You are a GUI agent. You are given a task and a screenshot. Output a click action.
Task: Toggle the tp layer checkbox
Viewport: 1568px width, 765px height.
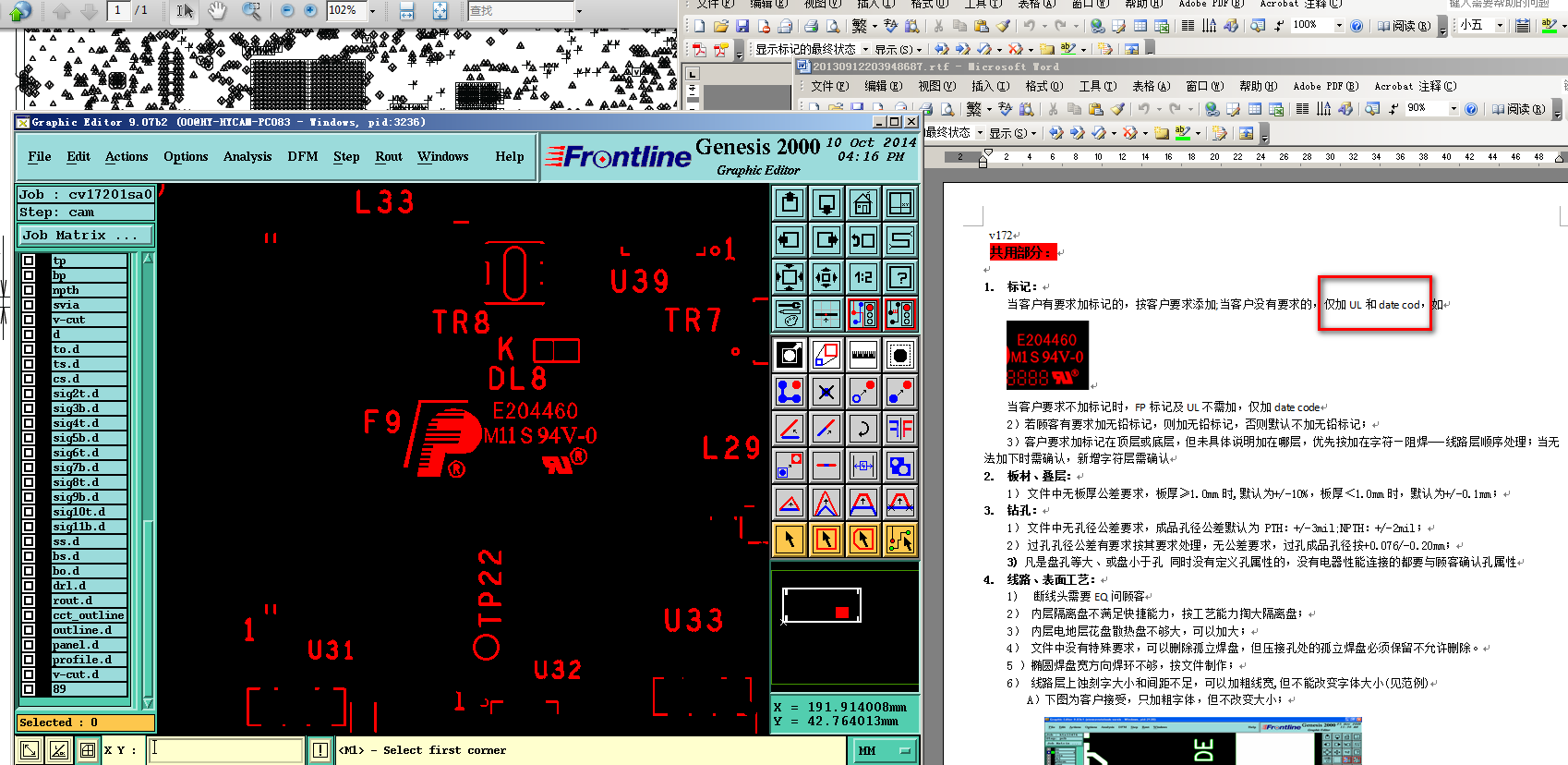(29, 261)
